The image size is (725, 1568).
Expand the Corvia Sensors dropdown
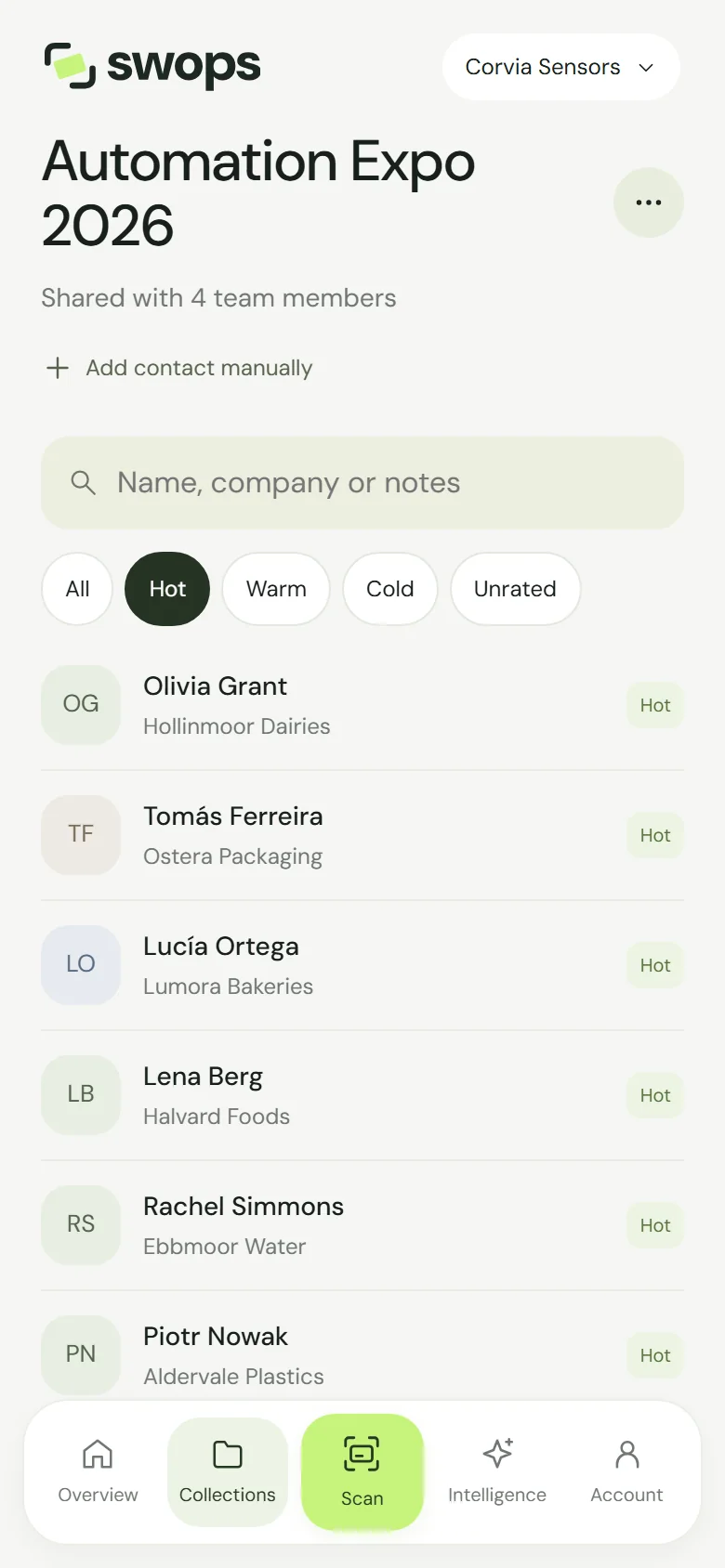(560, 67)
